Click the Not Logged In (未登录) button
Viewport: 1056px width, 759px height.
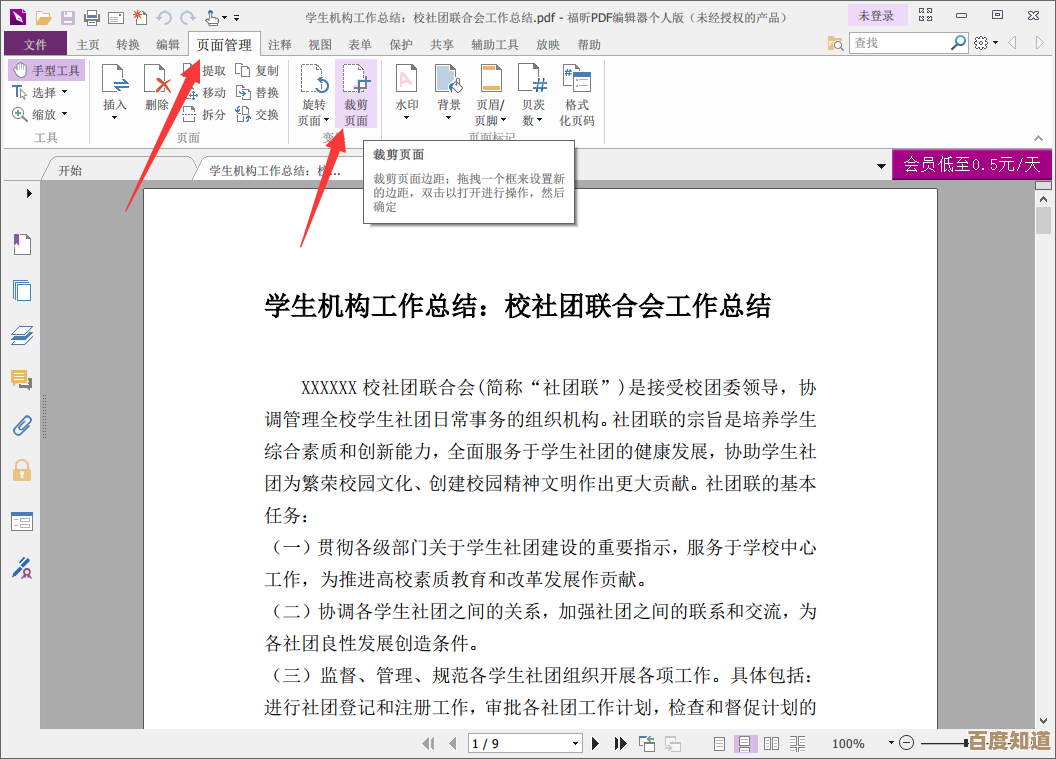coord(876,16)
